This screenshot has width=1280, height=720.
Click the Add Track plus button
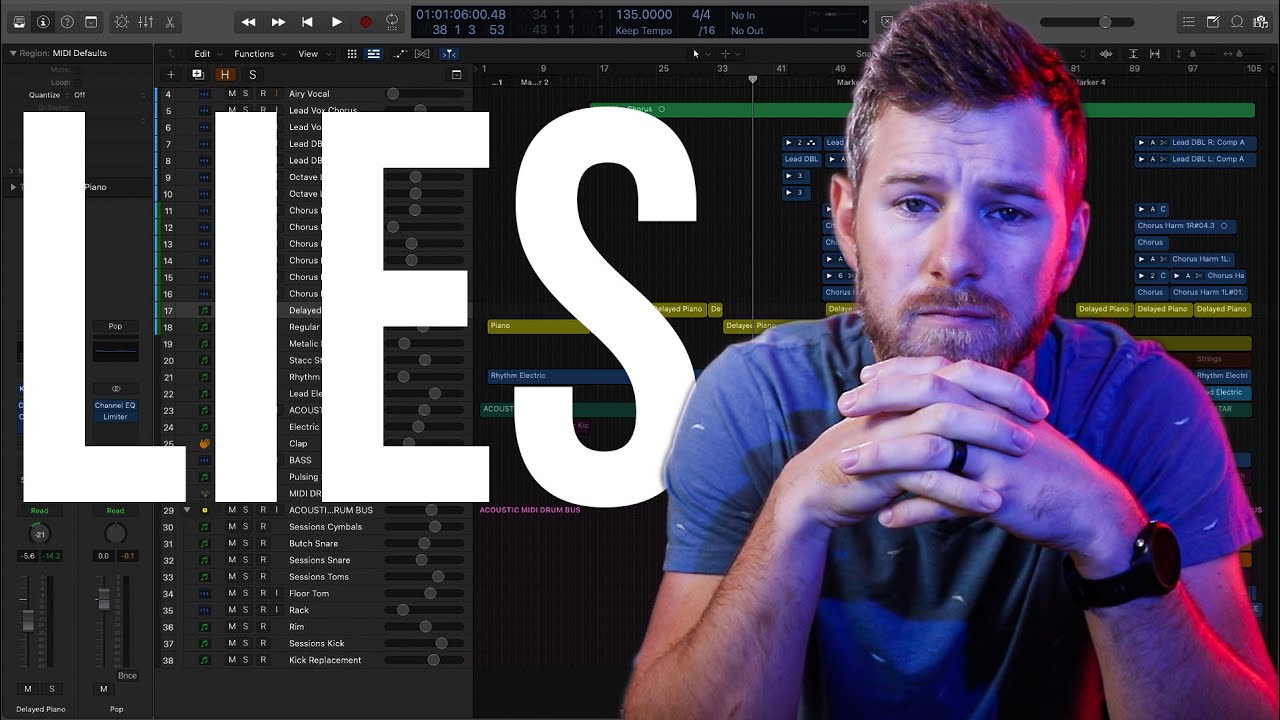pos(170,74)
